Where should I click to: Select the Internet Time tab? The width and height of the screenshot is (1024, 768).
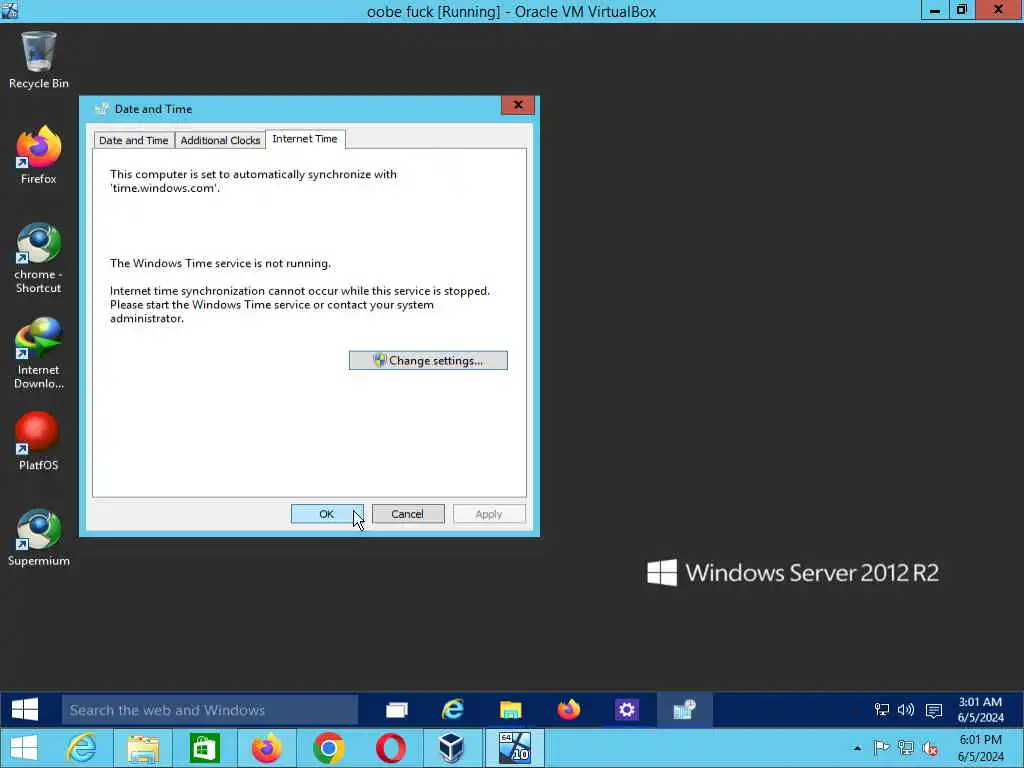pyautogui.click(x=305, y=139)
